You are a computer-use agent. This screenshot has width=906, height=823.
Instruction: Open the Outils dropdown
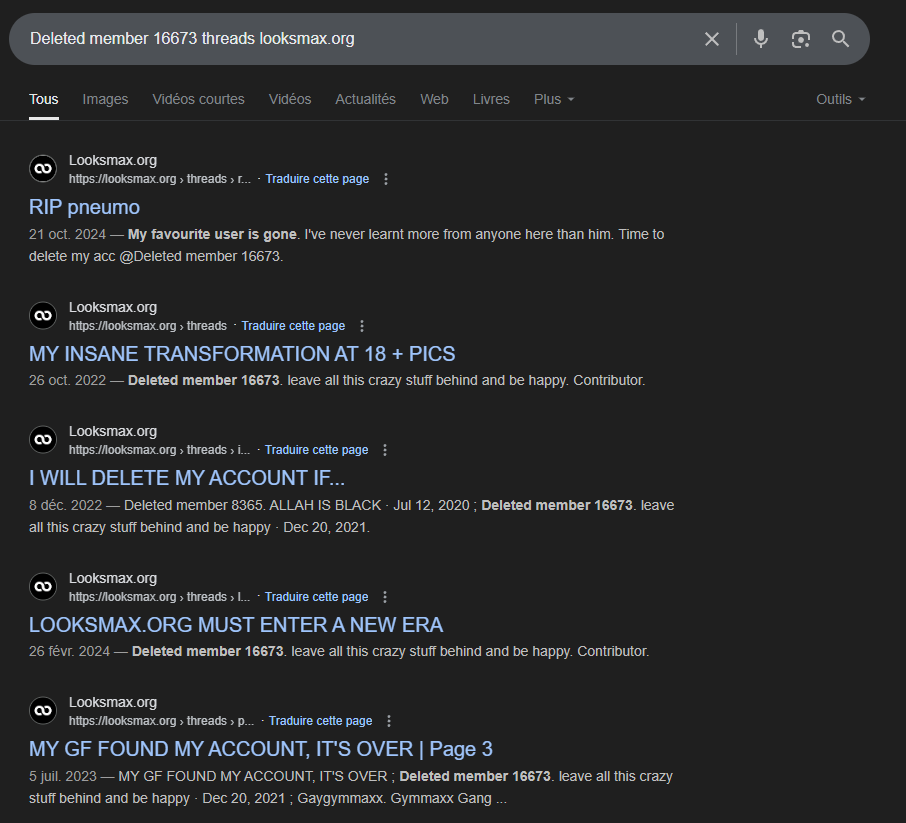[841, 99]
